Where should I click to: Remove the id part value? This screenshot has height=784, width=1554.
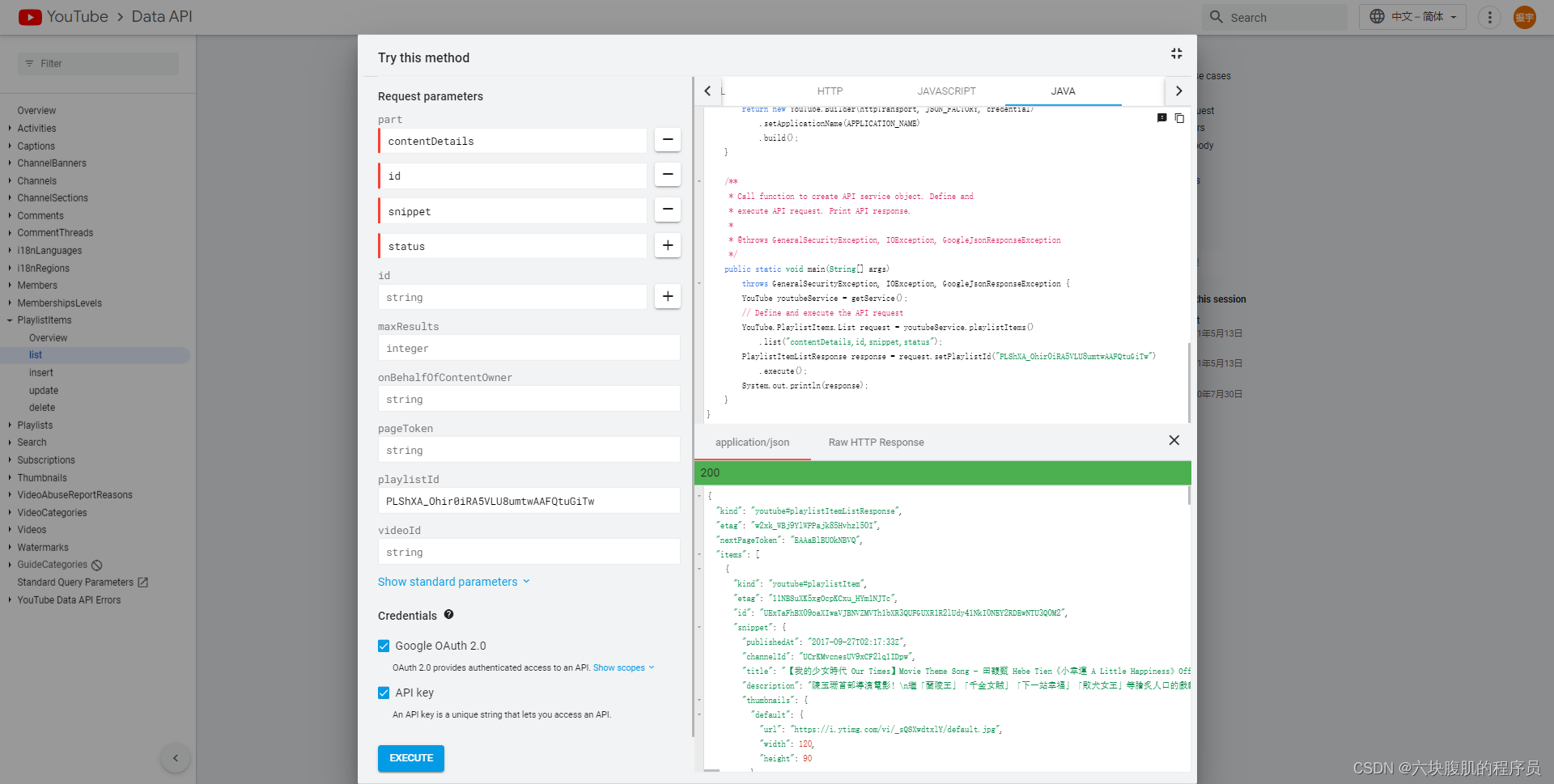[667, 175]
